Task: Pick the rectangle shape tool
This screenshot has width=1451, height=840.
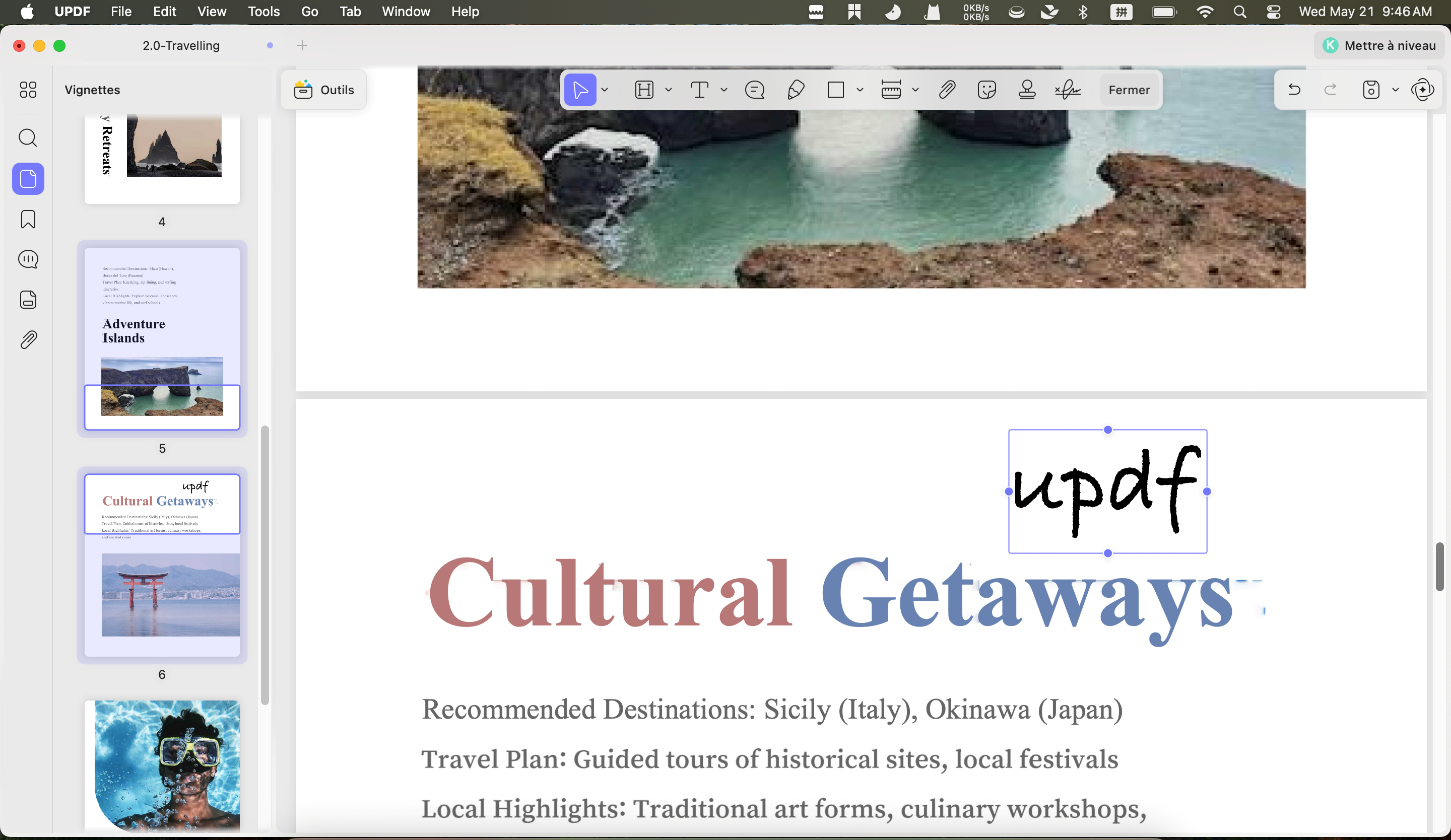Action: point(835,90)
